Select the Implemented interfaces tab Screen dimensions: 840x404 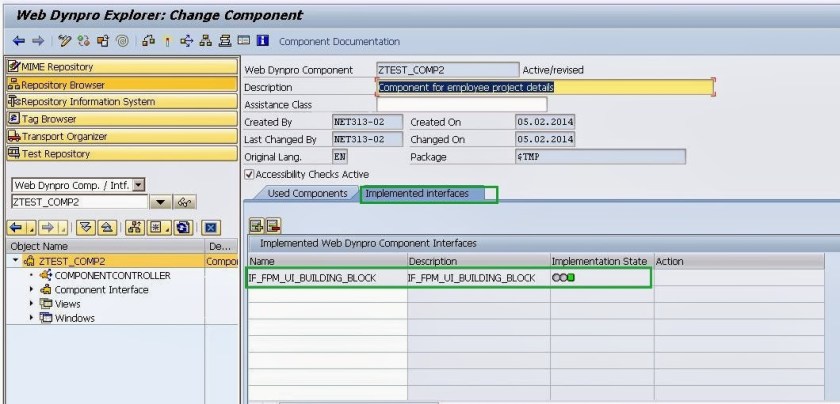417,193
